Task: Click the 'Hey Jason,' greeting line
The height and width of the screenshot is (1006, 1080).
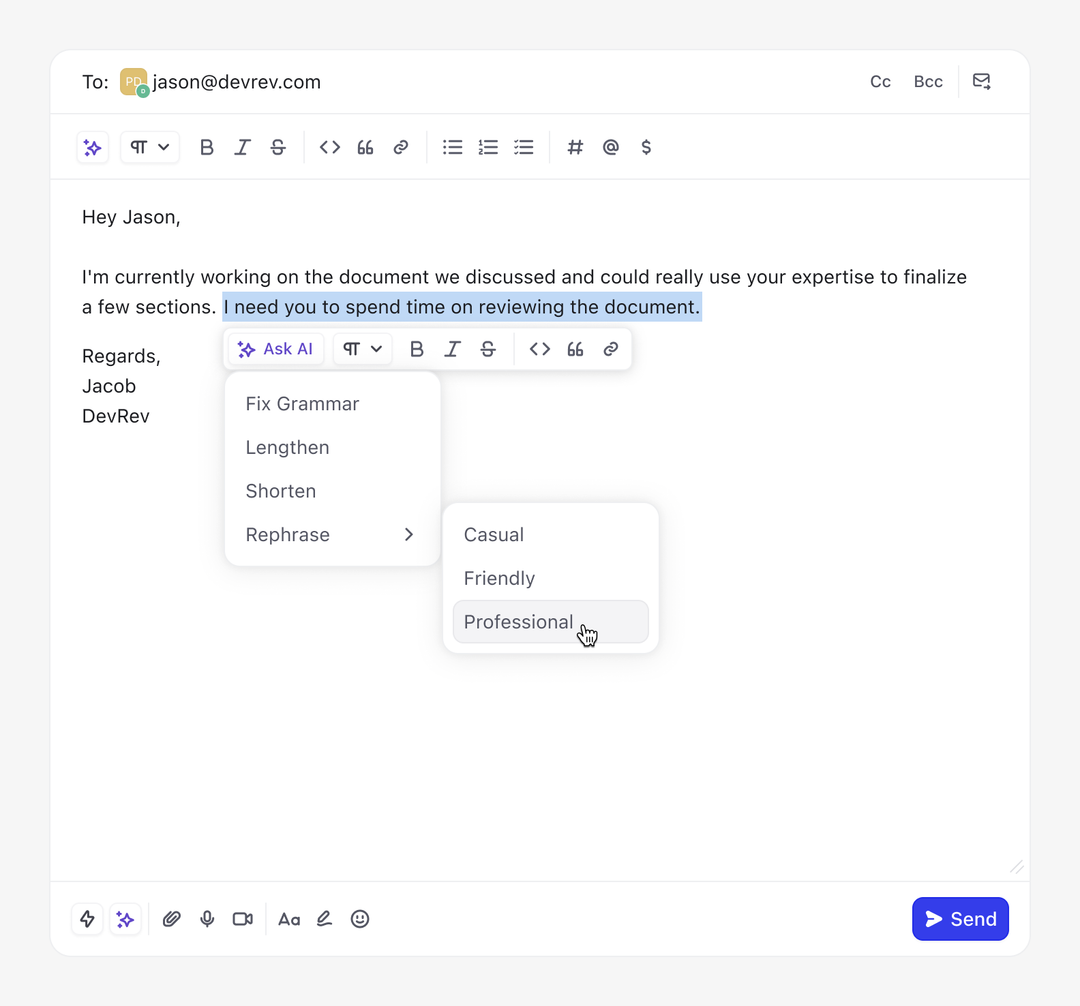Action: (131, 218)
